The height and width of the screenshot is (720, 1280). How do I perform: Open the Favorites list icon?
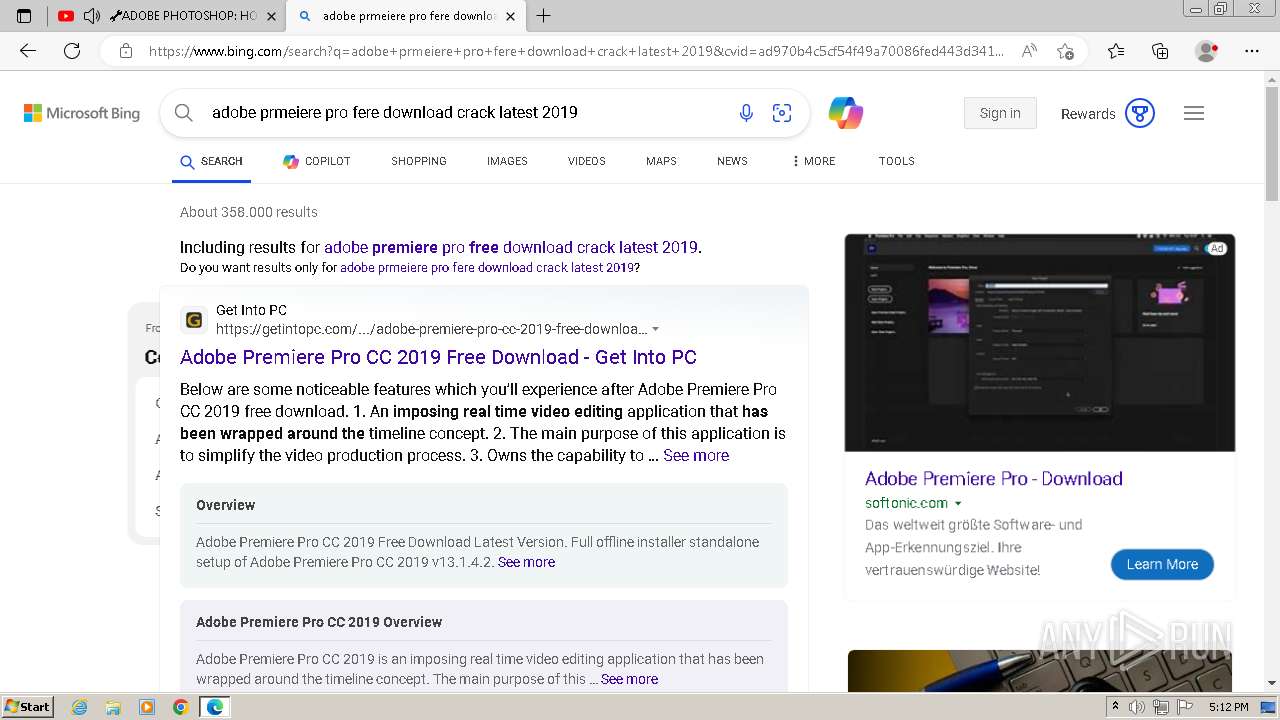tap(1116, 51)
